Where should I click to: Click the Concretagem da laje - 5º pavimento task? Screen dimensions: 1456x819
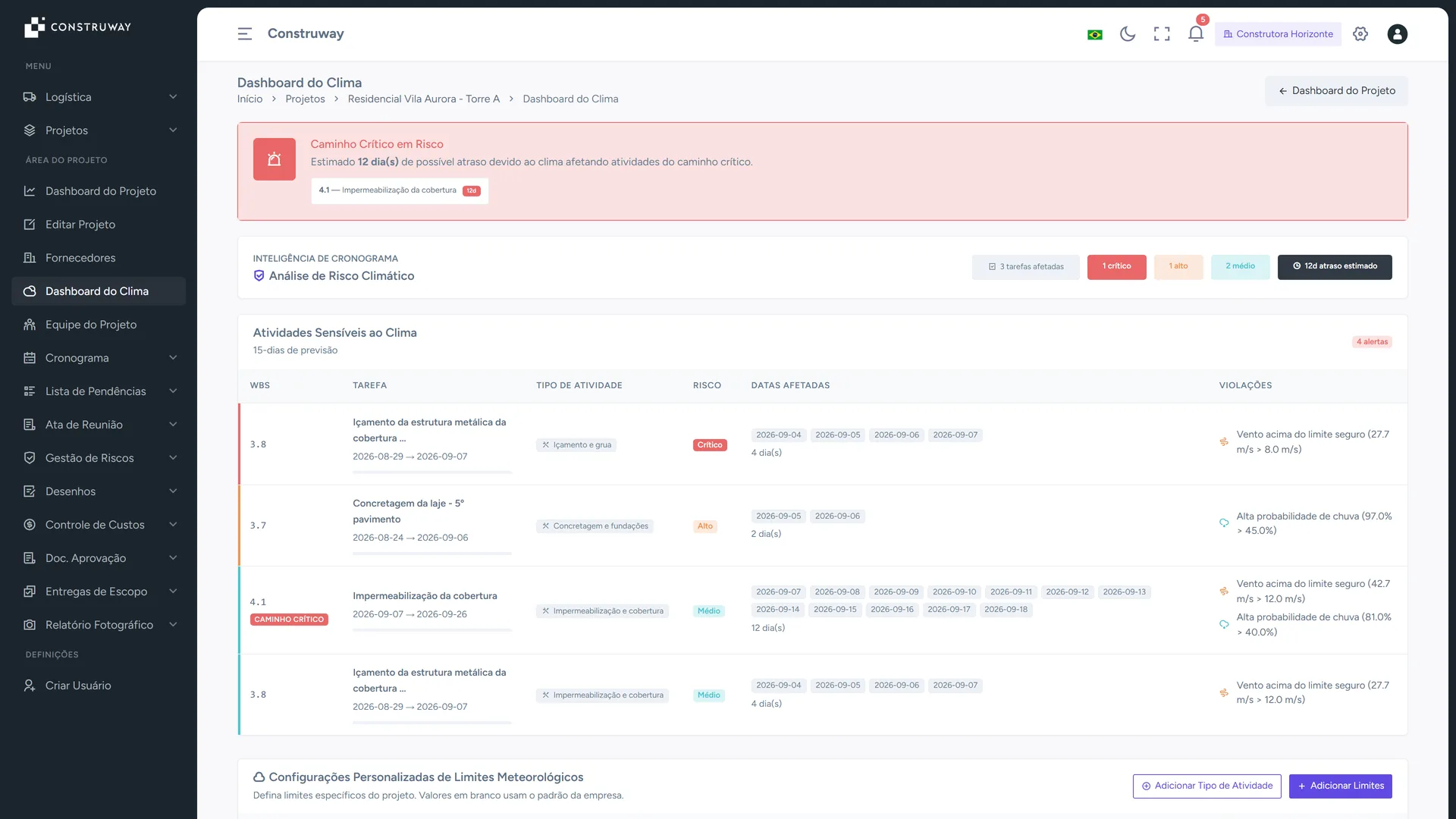pos(408,512)
